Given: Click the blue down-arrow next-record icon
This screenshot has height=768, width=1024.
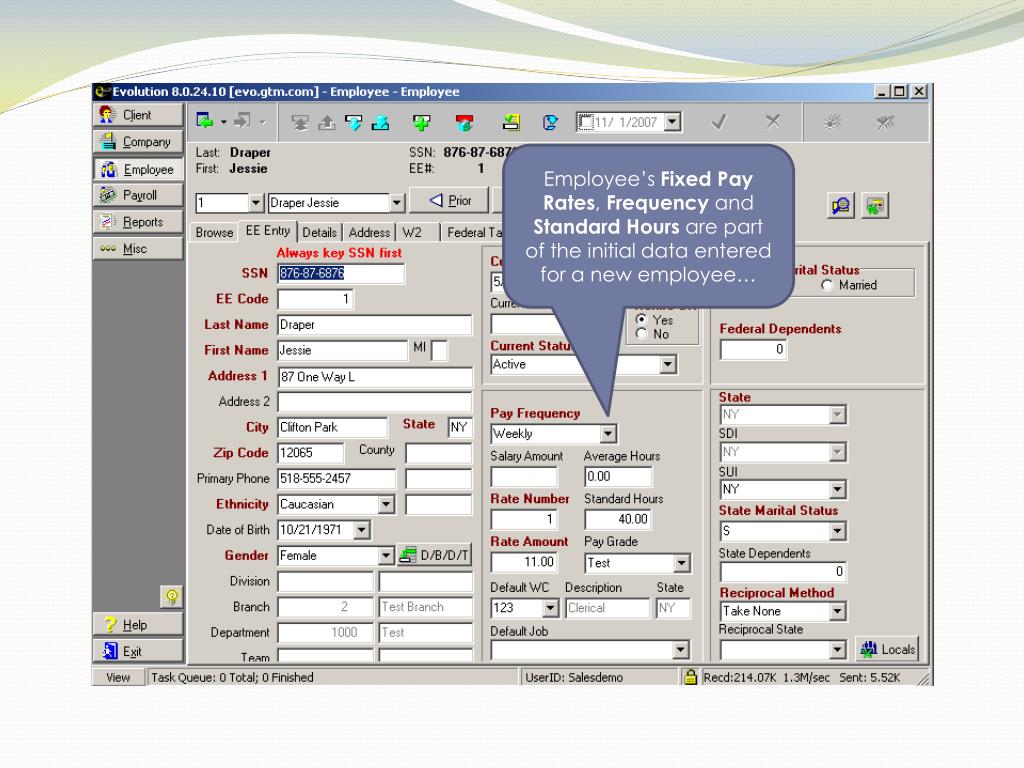Looking at the screenshot, I should coord(353,122).
